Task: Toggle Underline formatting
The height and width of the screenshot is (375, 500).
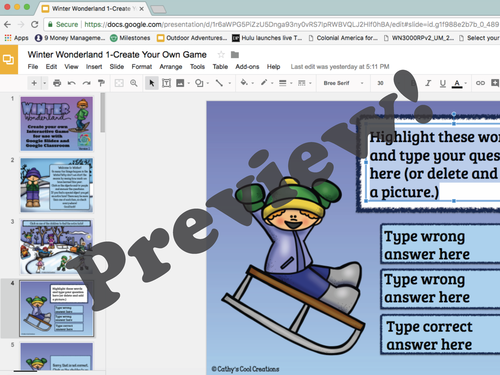Action: tap(442, 83)
